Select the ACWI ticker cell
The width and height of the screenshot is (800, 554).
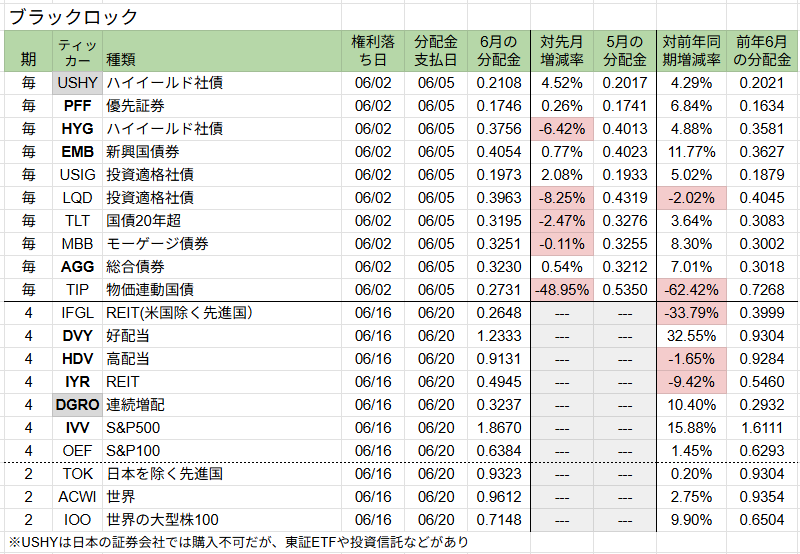[77, 496]
